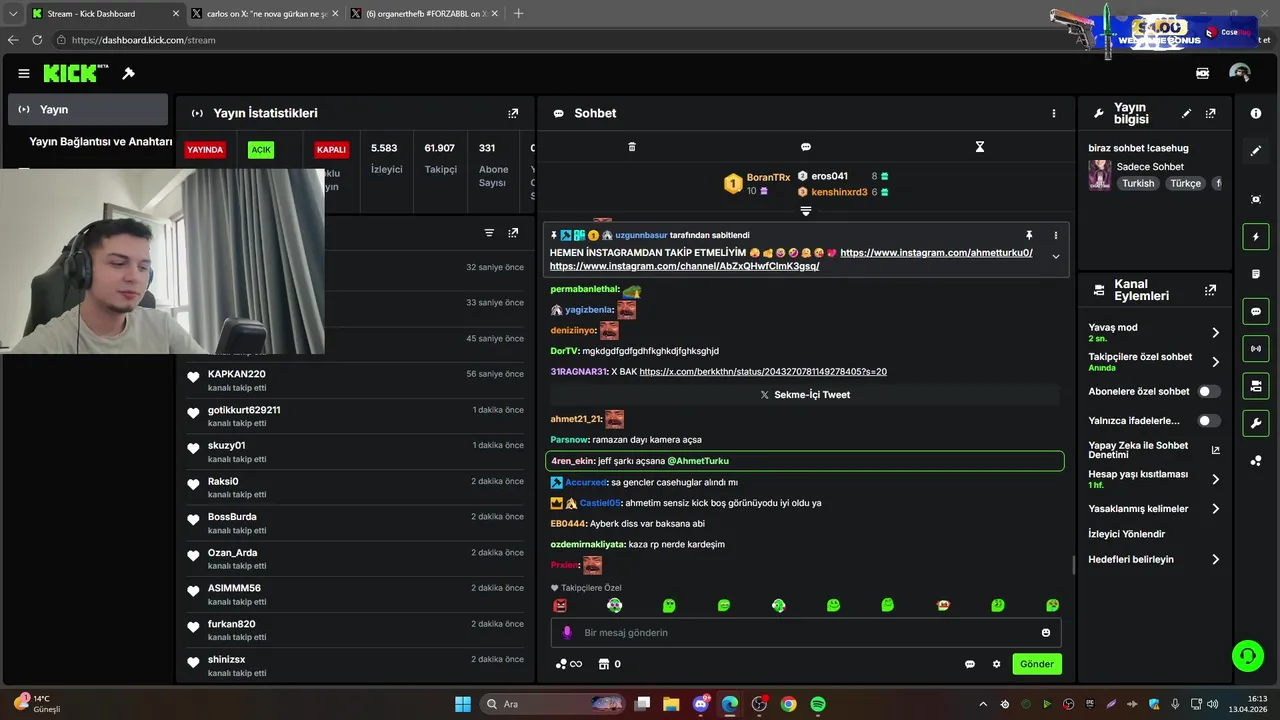1280x720 pixels.
Task: Open chat settings gear icon
Action: click(x=996, y=664)
